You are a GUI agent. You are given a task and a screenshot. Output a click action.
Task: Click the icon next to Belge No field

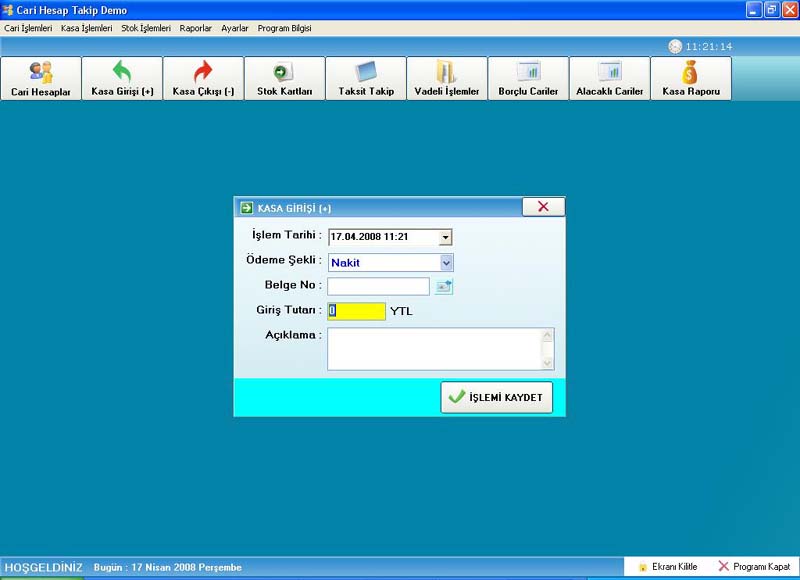444,287
